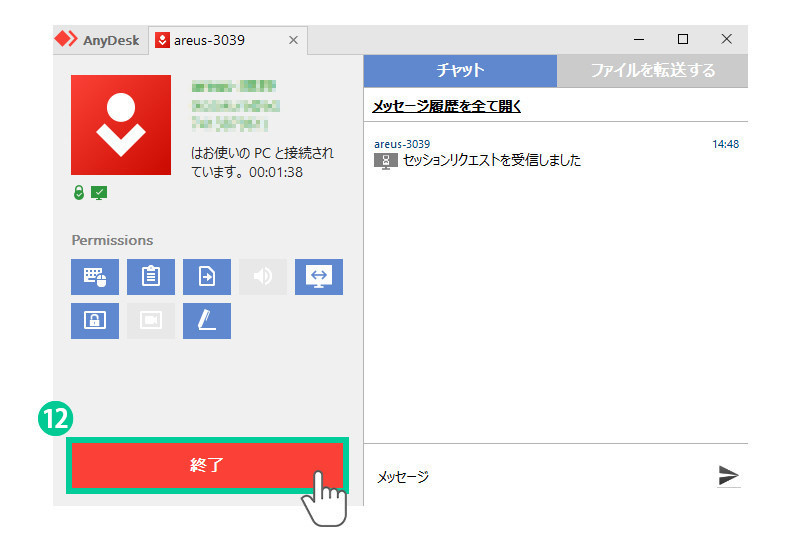This screenshot has width=800, height=543.
Task: Enable session recording camera permission
Action: pos(151,321)
